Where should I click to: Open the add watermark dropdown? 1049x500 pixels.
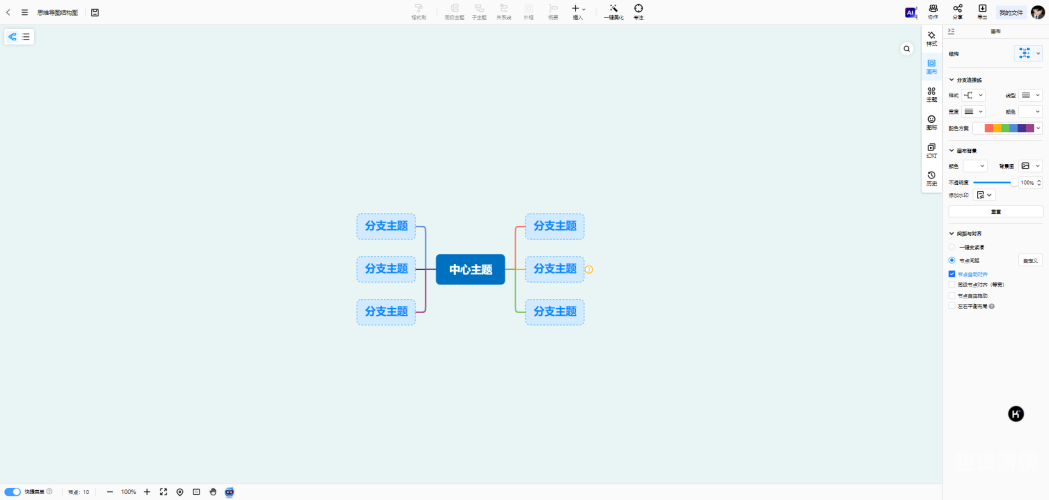pyautogui.click(x=984, y=195)
